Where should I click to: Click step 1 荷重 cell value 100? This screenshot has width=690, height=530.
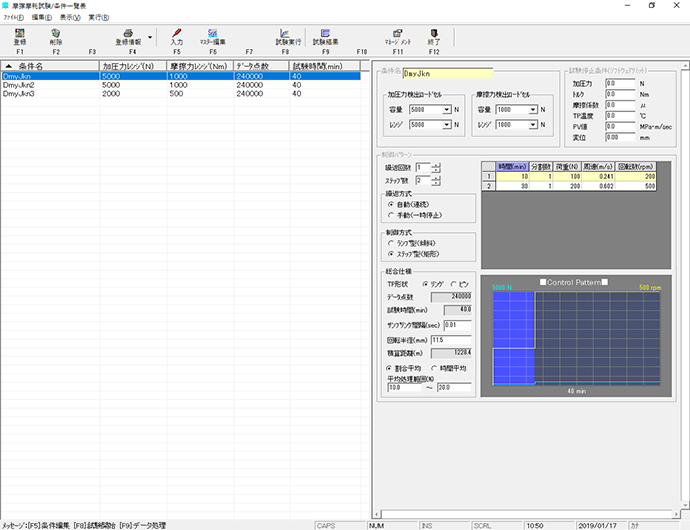pyautogui.click(x=567, y=177)
